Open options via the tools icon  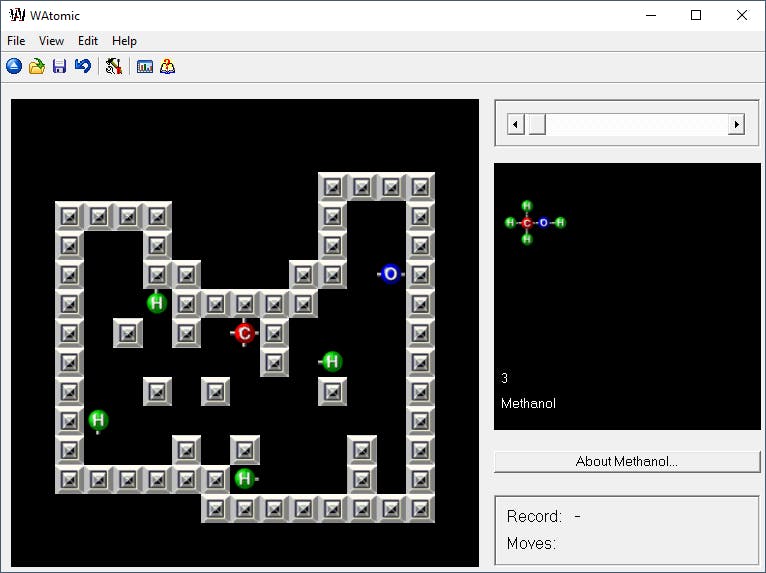coord(114,66)
